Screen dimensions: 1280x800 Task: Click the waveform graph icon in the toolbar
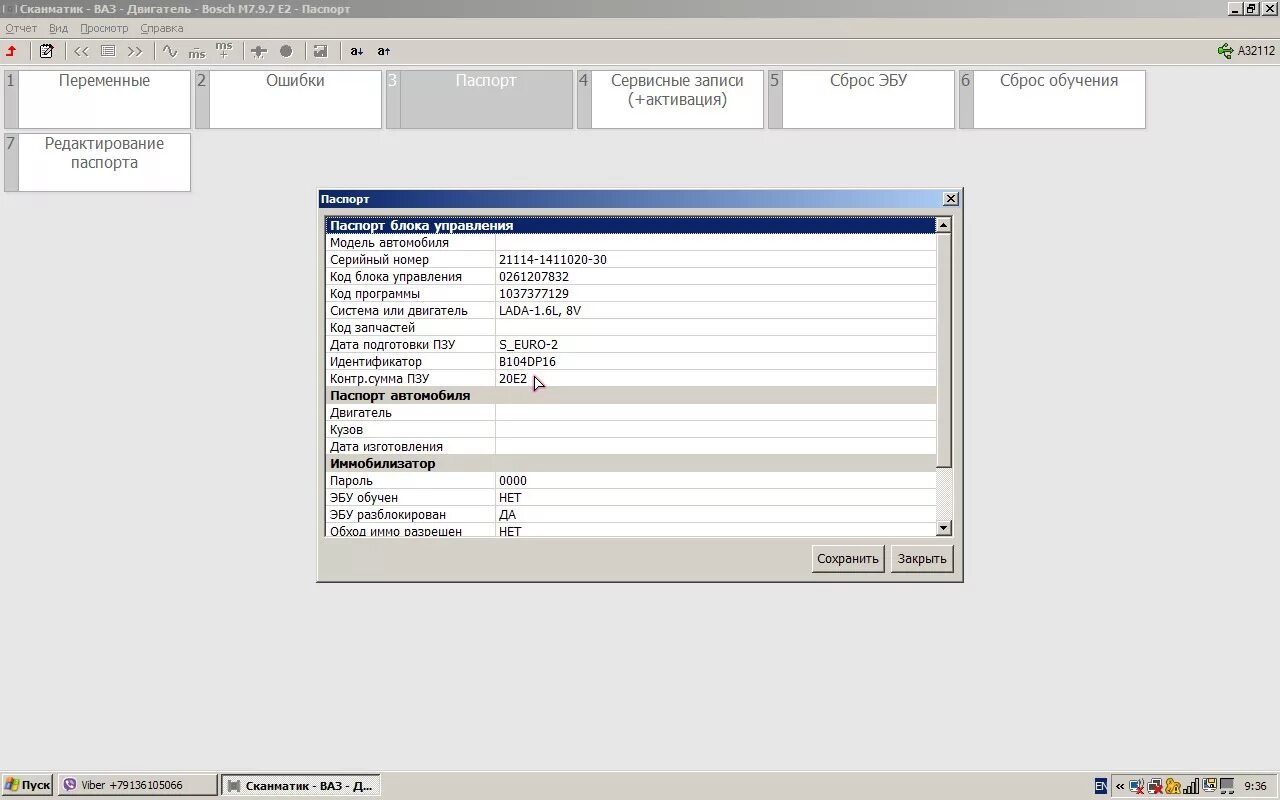pyautogui.click(x=170, y=51)
